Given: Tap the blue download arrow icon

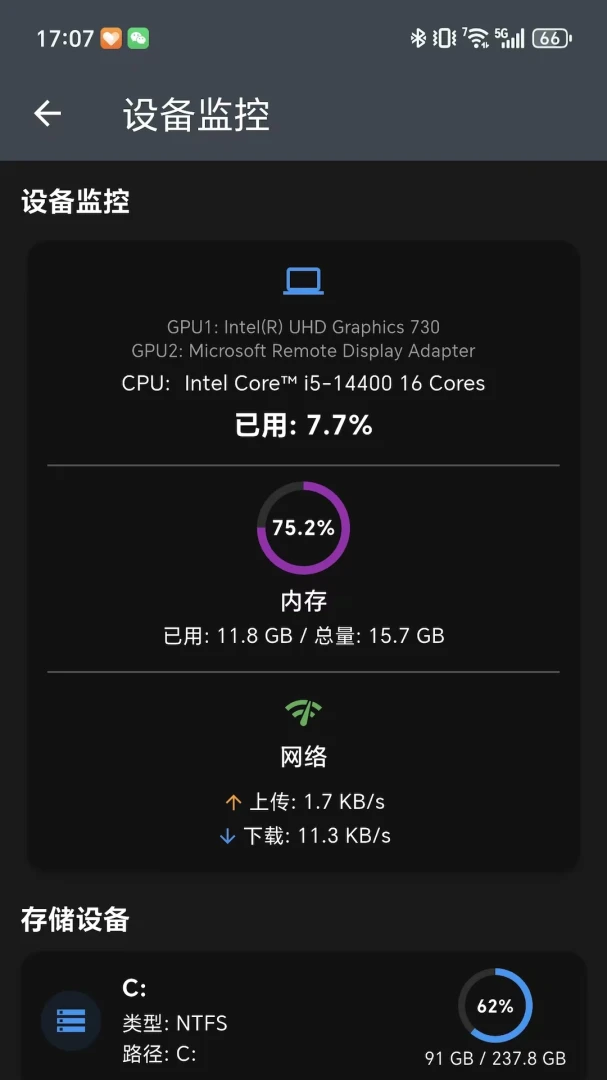Looking at the screenshot, I should [x=227, y=836].
